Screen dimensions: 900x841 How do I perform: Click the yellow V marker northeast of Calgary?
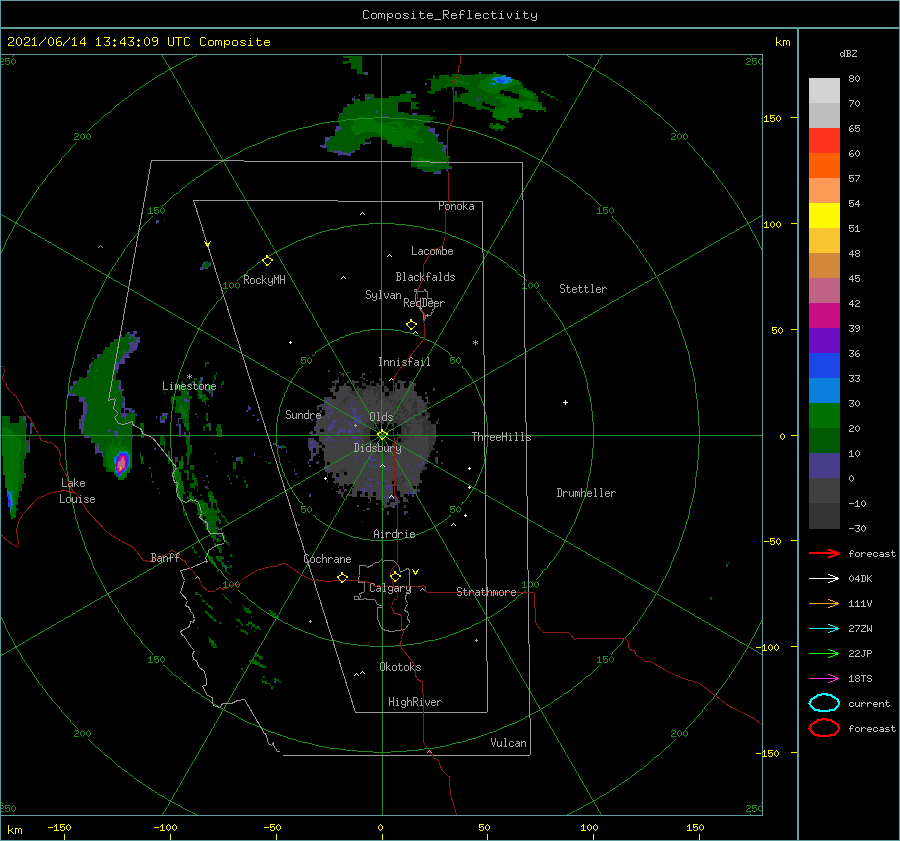(x=415, y=572)
